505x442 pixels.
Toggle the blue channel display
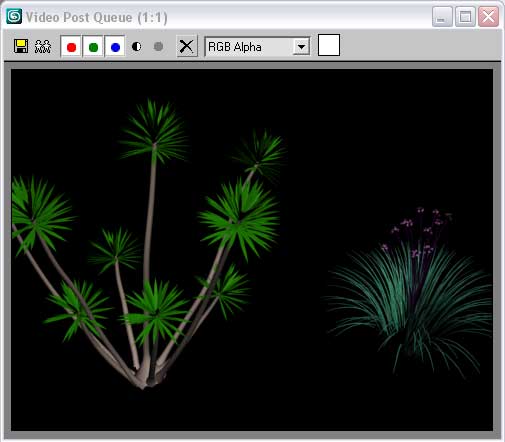pos(115,47)
